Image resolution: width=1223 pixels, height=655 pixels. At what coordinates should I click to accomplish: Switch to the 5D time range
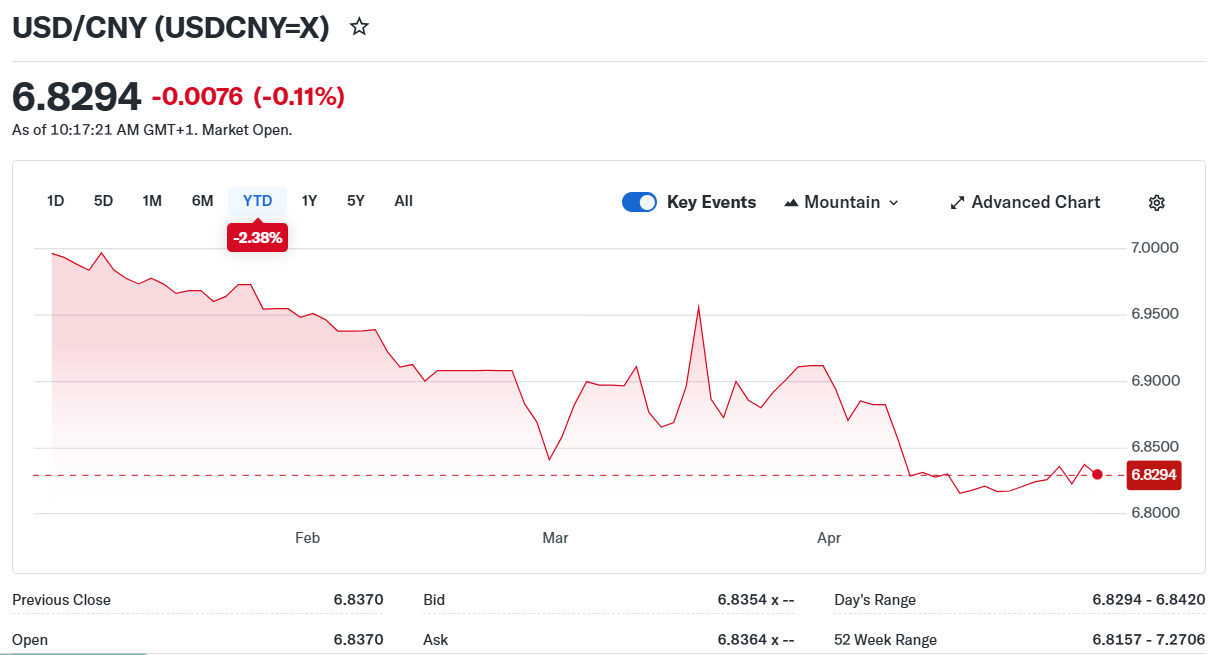(103, 201)
